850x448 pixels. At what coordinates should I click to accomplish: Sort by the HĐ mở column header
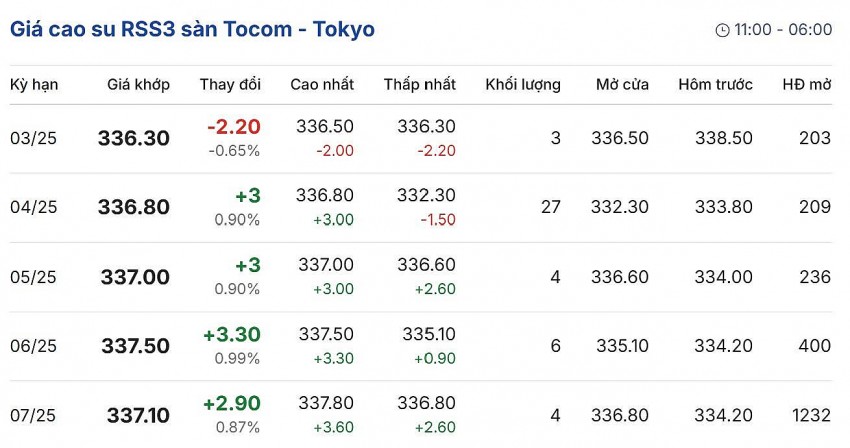(806, 85)
